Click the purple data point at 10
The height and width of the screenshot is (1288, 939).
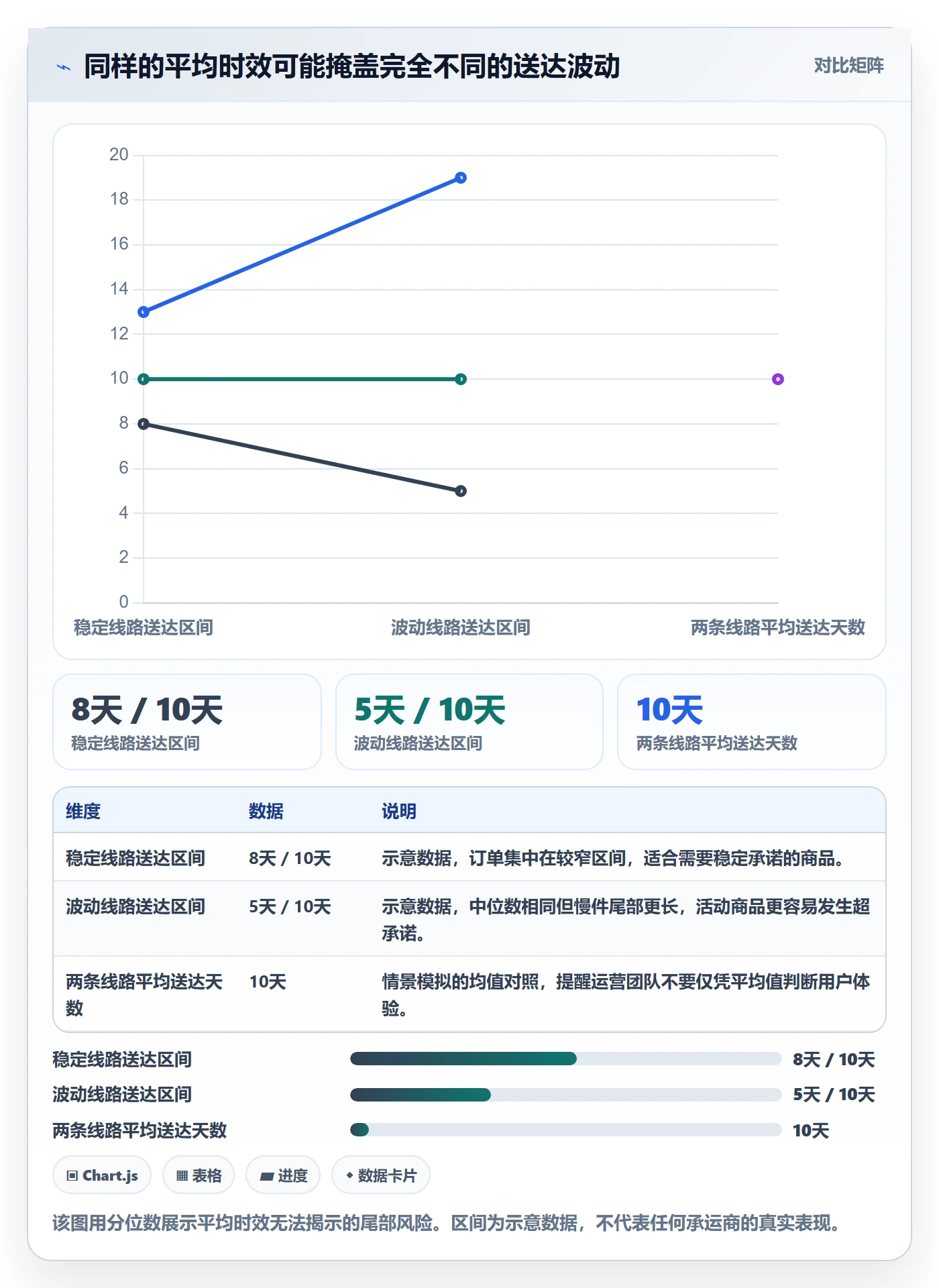pyautogui.click(x=778, y=379)
